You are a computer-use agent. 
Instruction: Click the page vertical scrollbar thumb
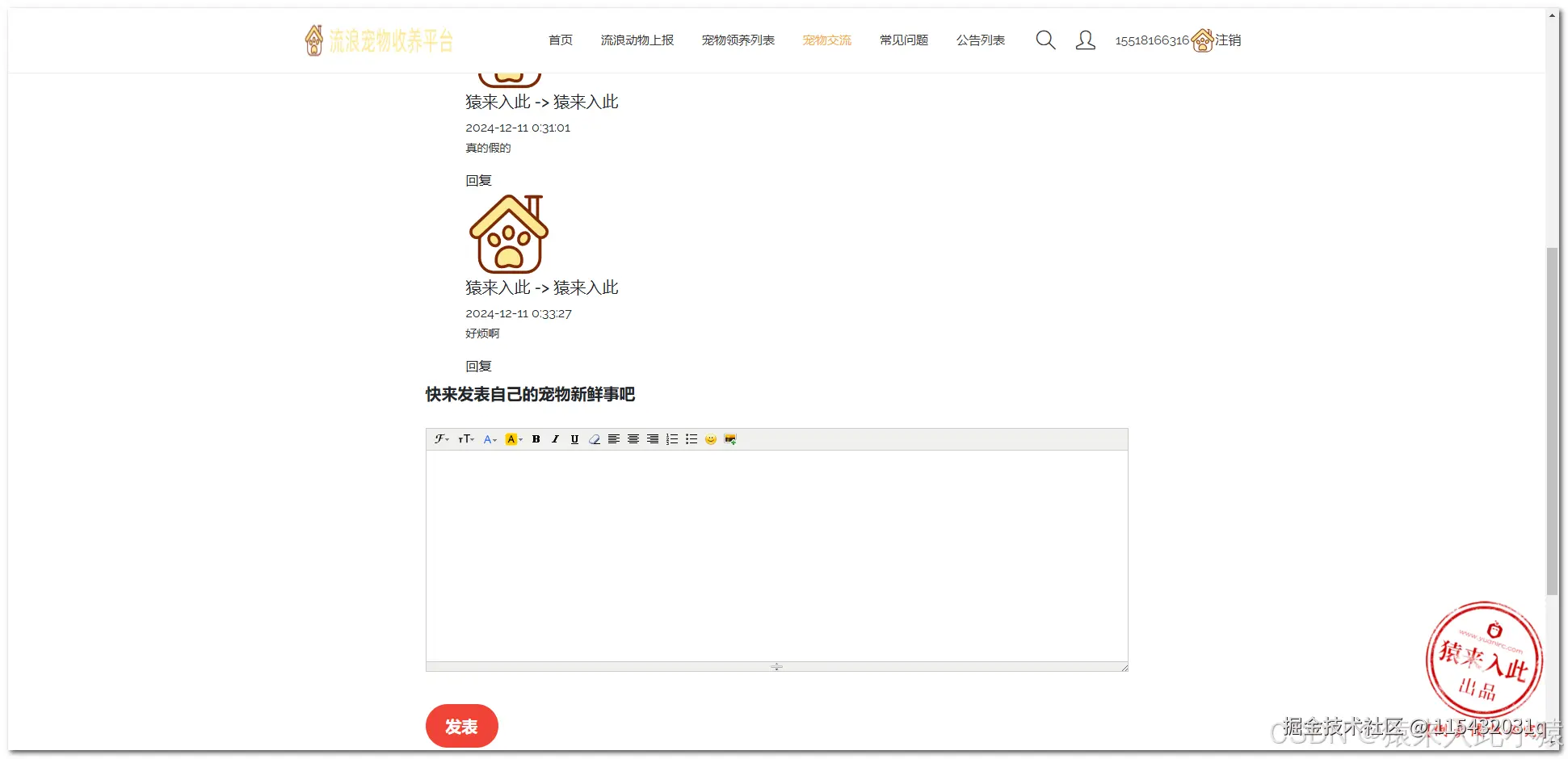(1552, 421)
